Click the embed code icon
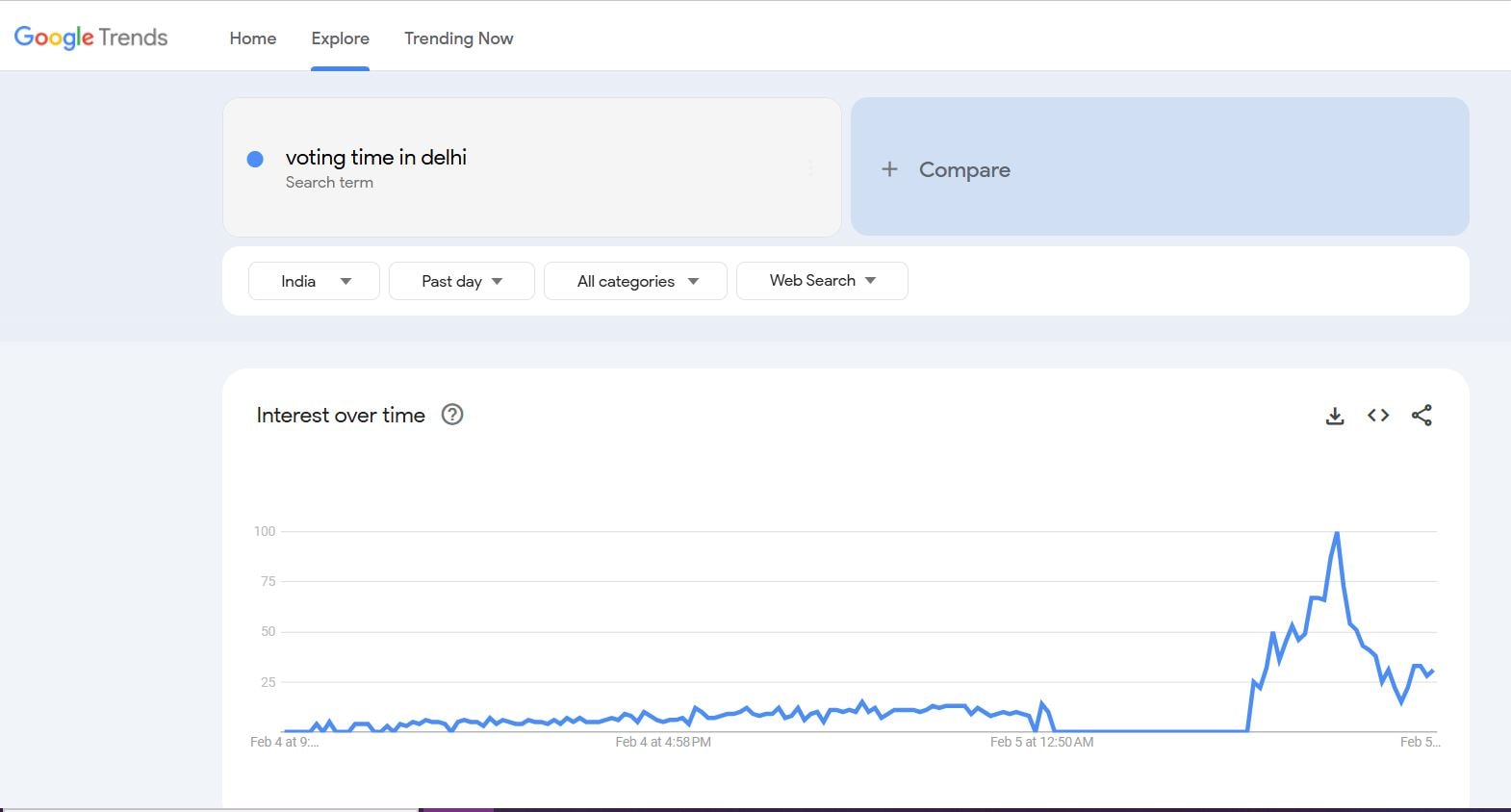This screenshot has width=1511, height=812. click(1378, 416)
